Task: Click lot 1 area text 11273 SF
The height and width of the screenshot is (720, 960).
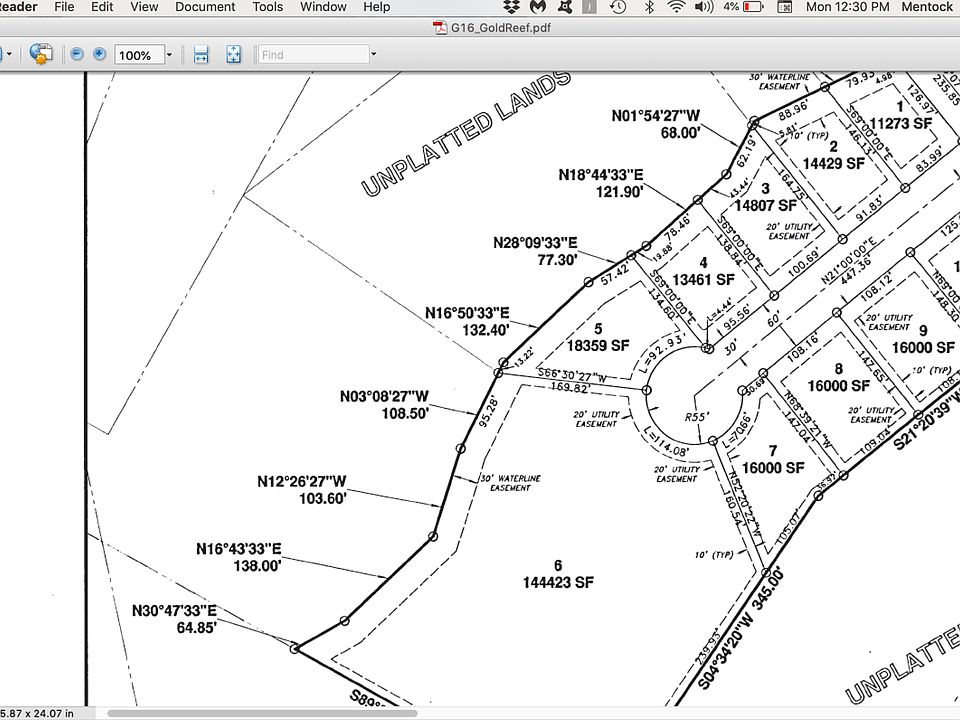Action: (x=901, y=123)
